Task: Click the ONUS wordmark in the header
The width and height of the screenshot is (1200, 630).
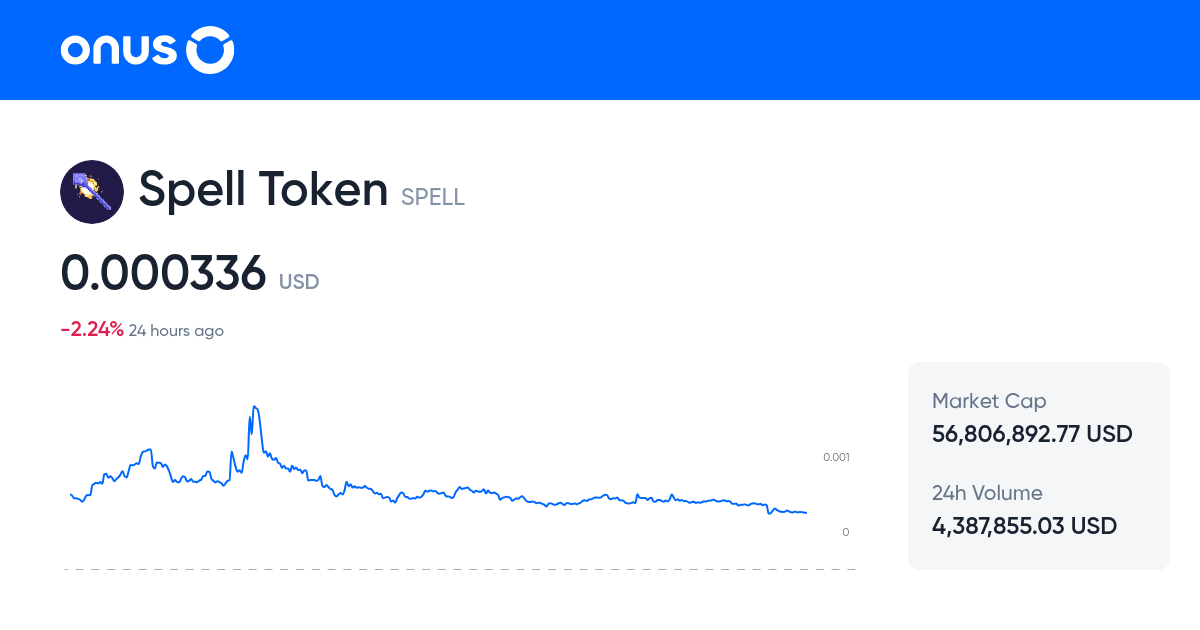Action: point(119,49)
